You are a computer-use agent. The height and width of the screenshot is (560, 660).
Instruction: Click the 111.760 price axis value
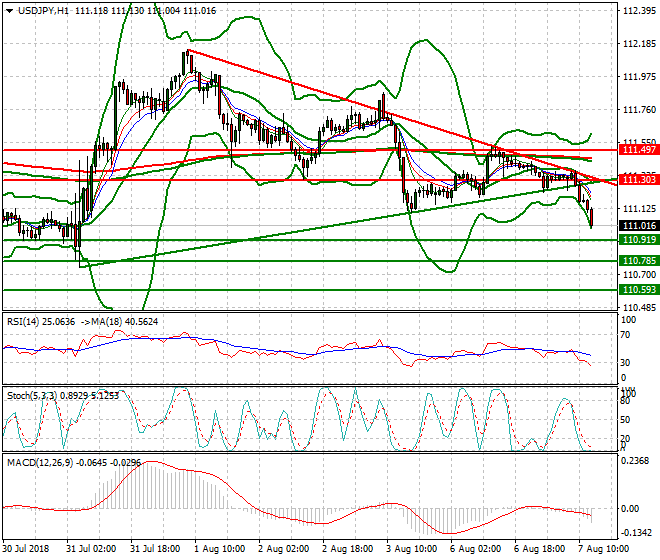point(638,109)
